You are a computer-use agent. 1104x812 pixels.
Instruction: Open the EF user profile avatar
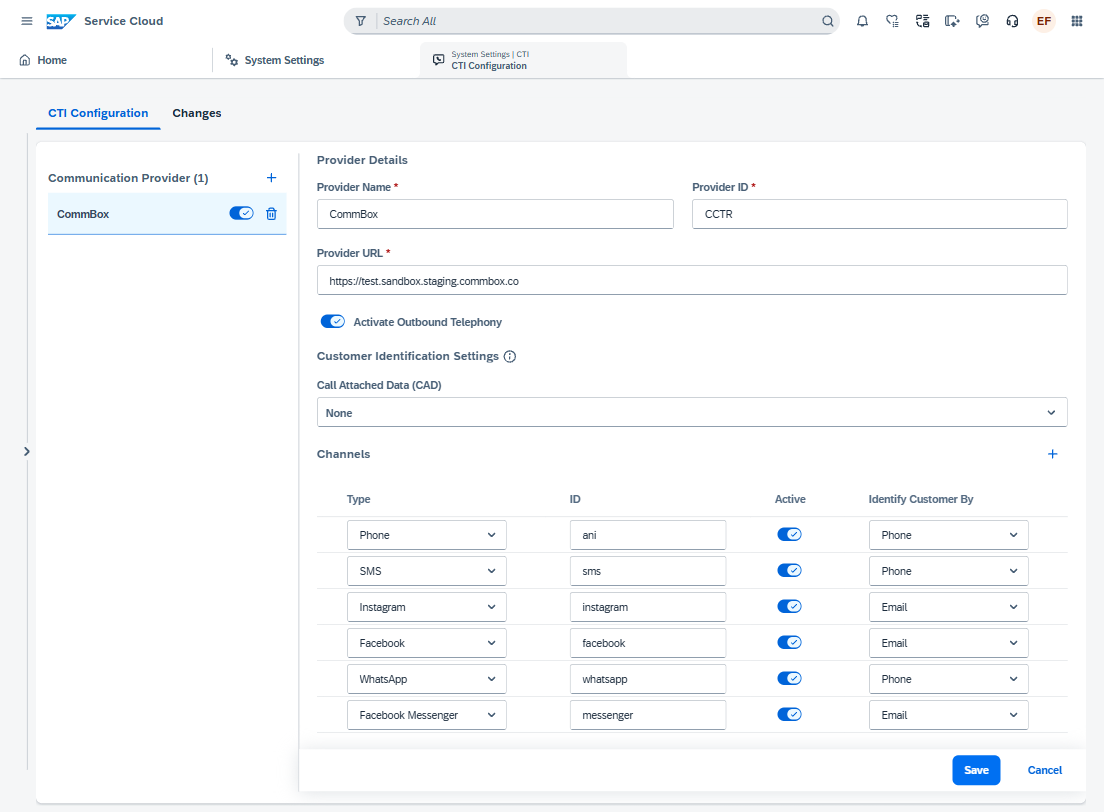[1043, 21]
